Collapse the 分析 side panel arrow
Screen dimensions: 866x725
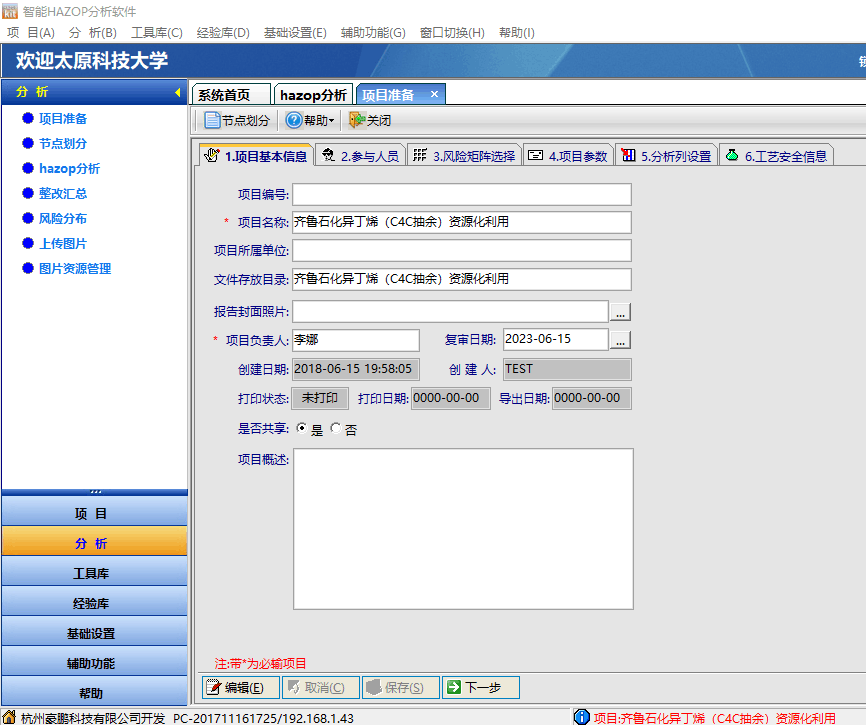tap(178, 92)
